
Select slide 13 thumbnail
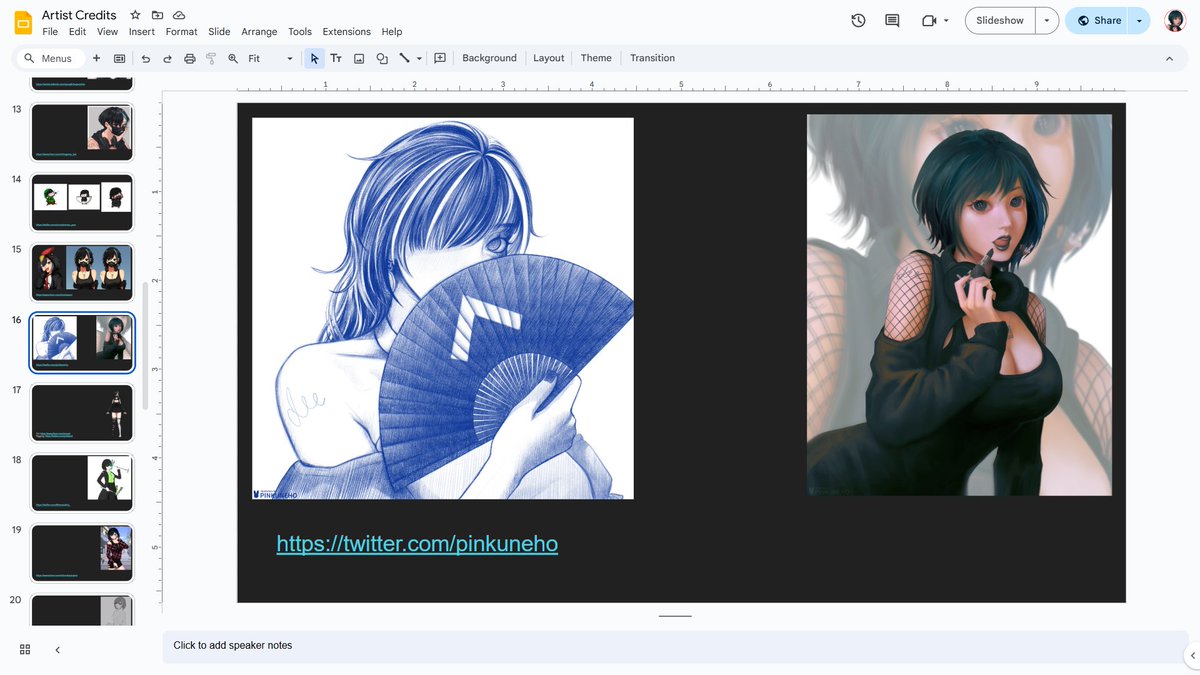(x=82, y=132)
